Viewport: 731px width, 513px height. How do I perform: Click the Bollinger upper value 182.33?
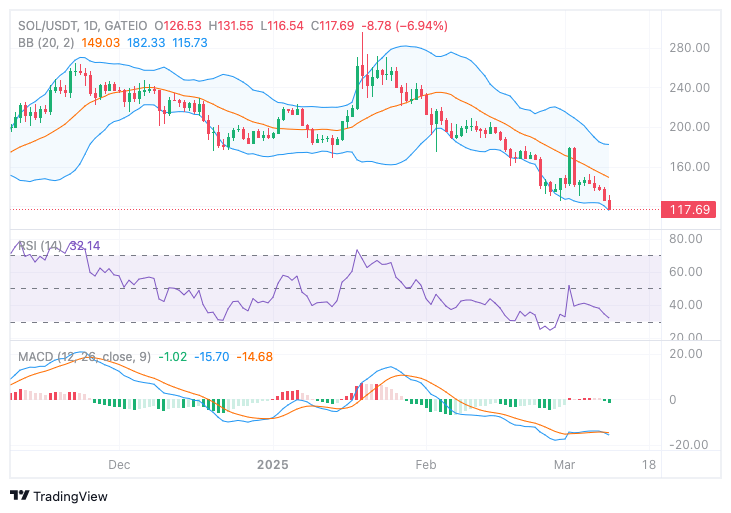146,43
